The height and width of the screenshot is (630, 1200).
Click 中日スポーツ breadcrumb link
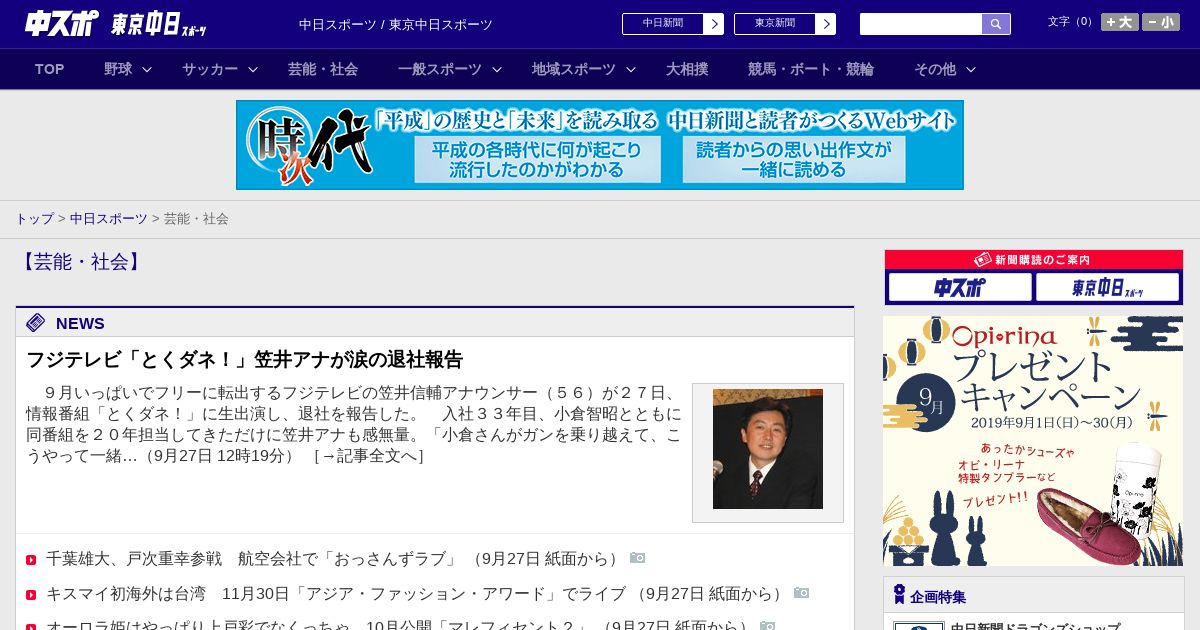(108, 218)
